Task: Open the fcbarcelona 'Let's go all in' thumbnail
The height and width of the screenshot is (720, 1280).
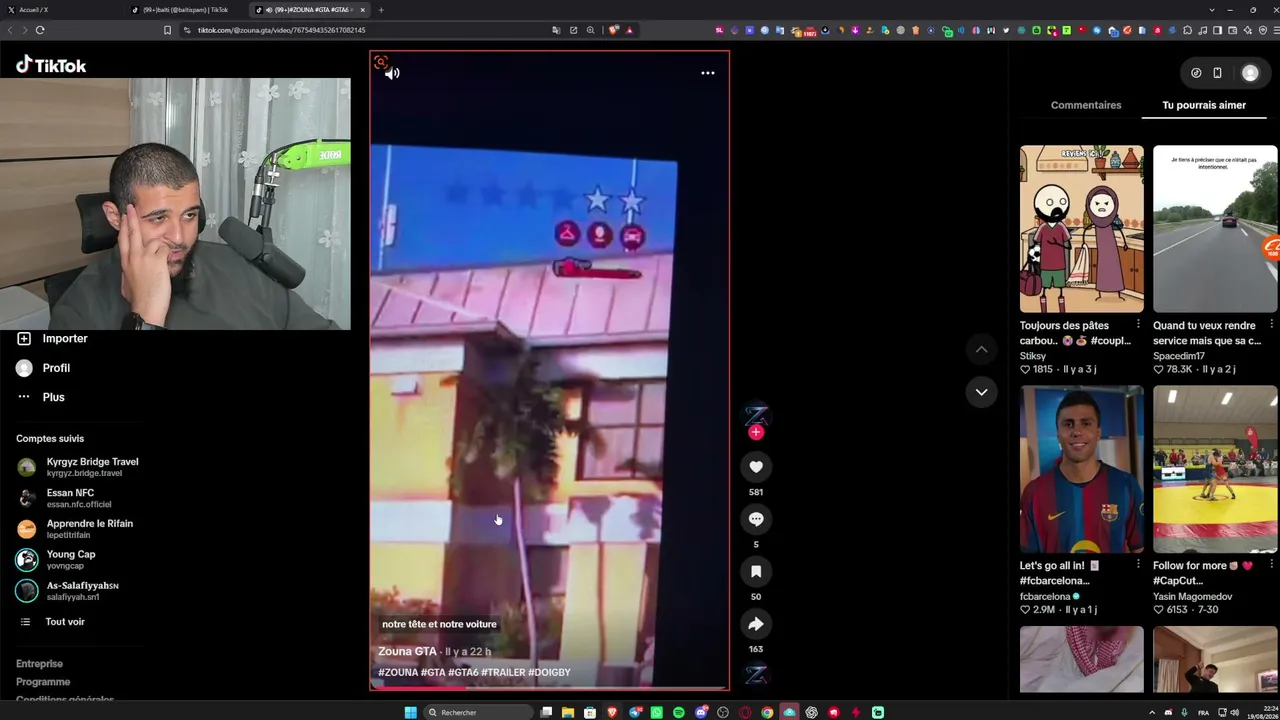Action: coord(1082,469)
